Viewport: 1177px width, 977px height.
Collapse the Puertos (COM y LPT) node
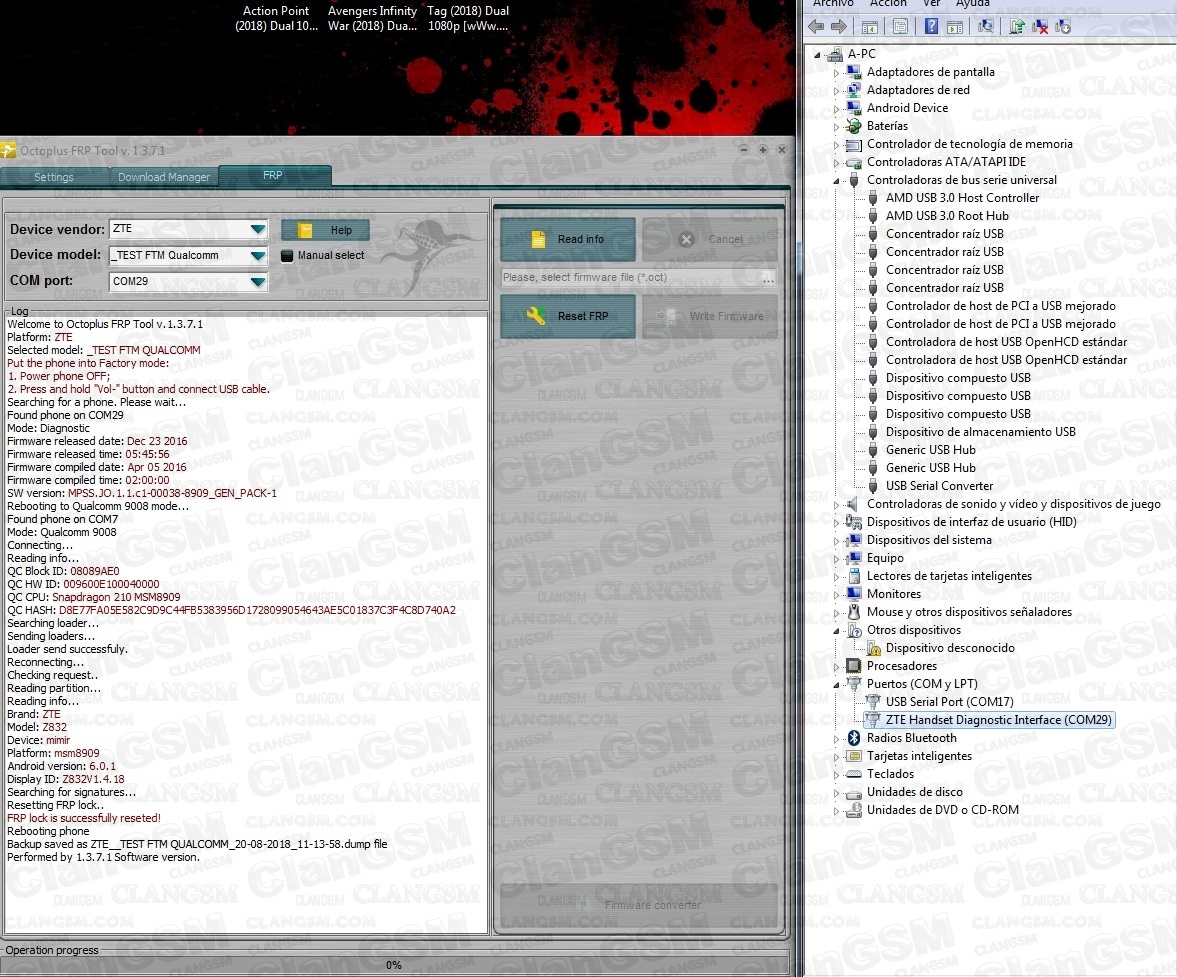pos(836,685)
